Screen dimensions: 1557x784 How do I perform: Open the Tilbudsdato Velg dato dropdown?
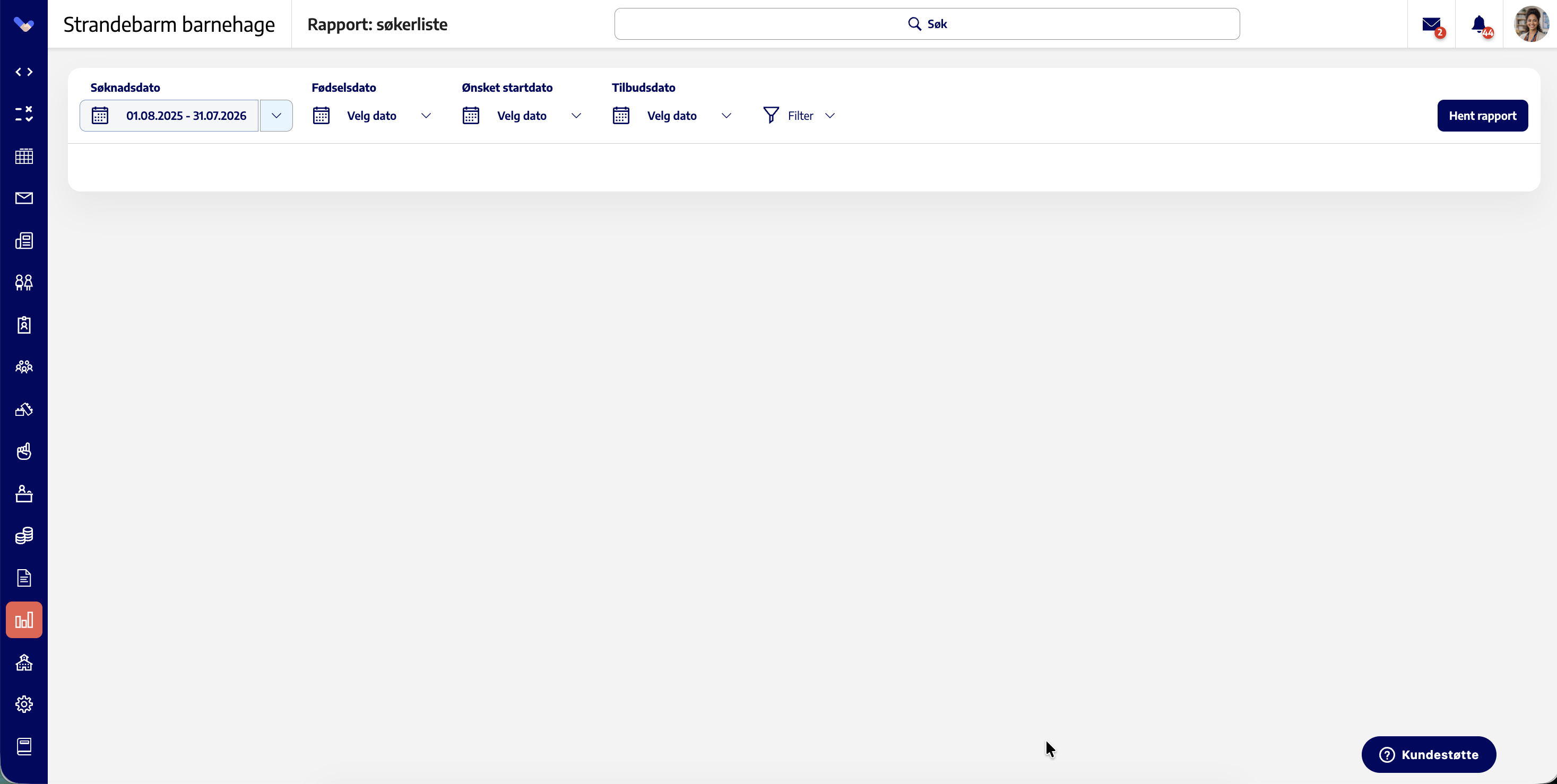coord(672,115)
